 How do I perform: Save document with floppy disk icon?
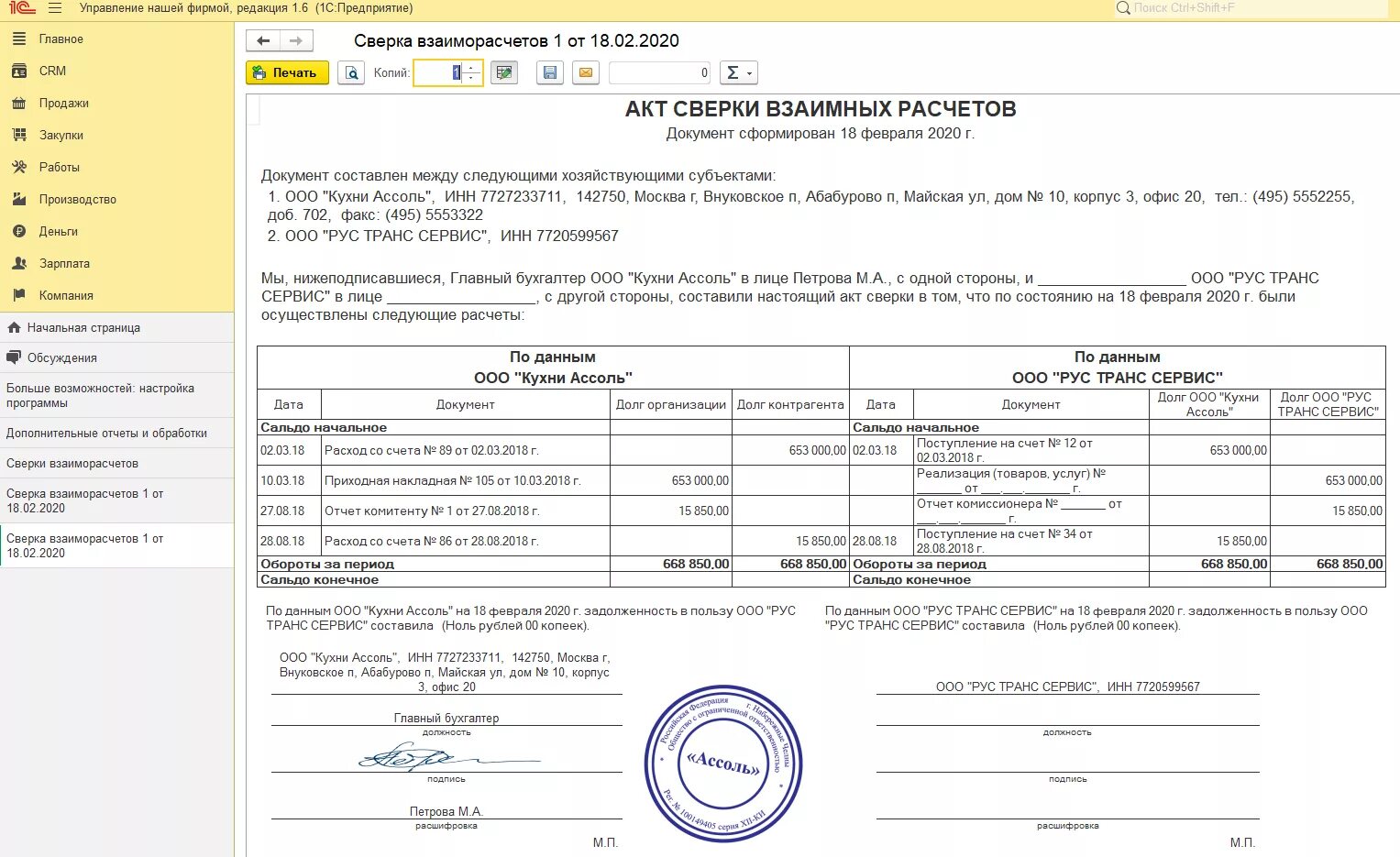pyautogui.click(x=550, y=72)
